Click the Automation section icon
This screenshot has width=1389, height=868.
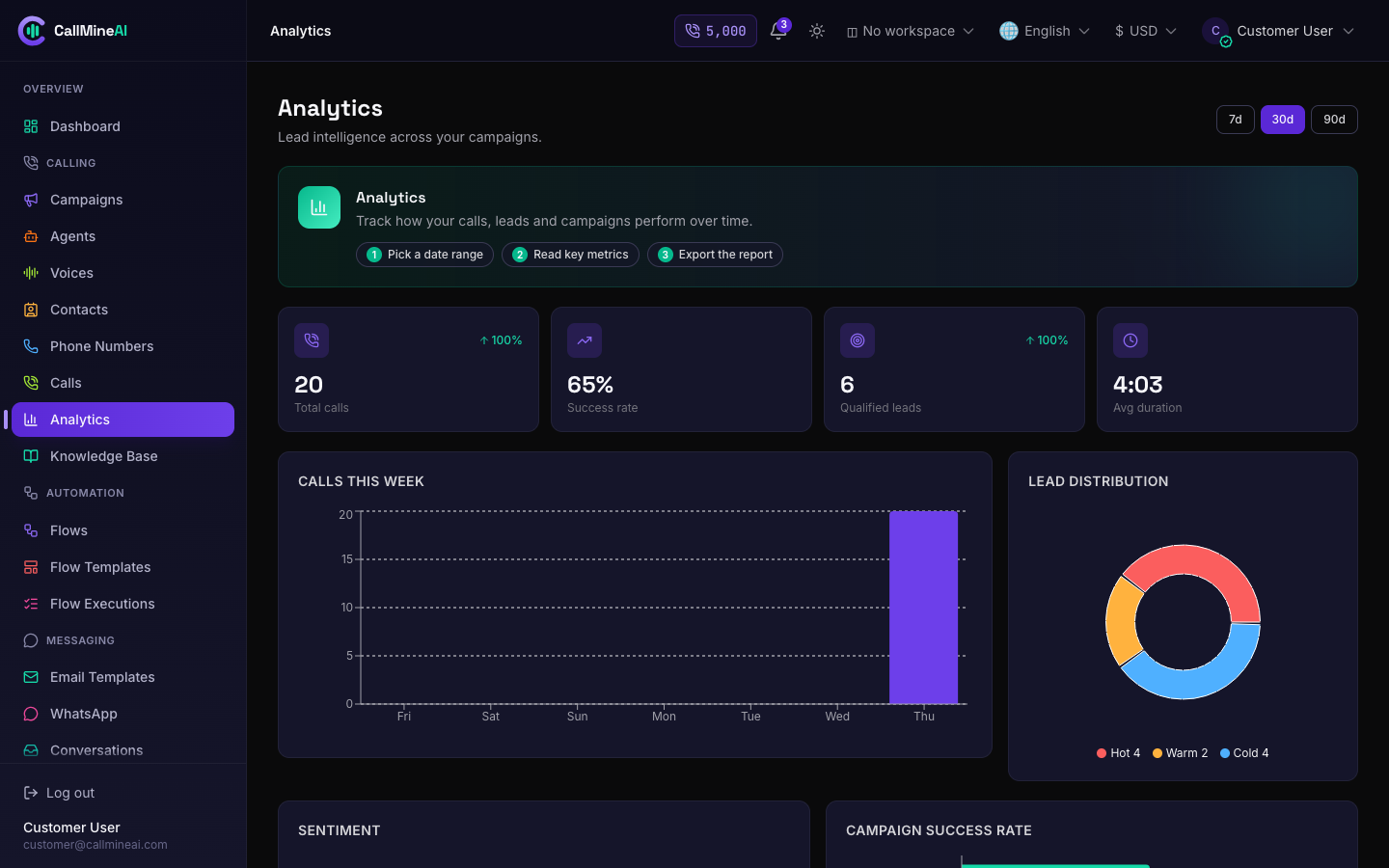pyautogui.click(x=31, y=493)
